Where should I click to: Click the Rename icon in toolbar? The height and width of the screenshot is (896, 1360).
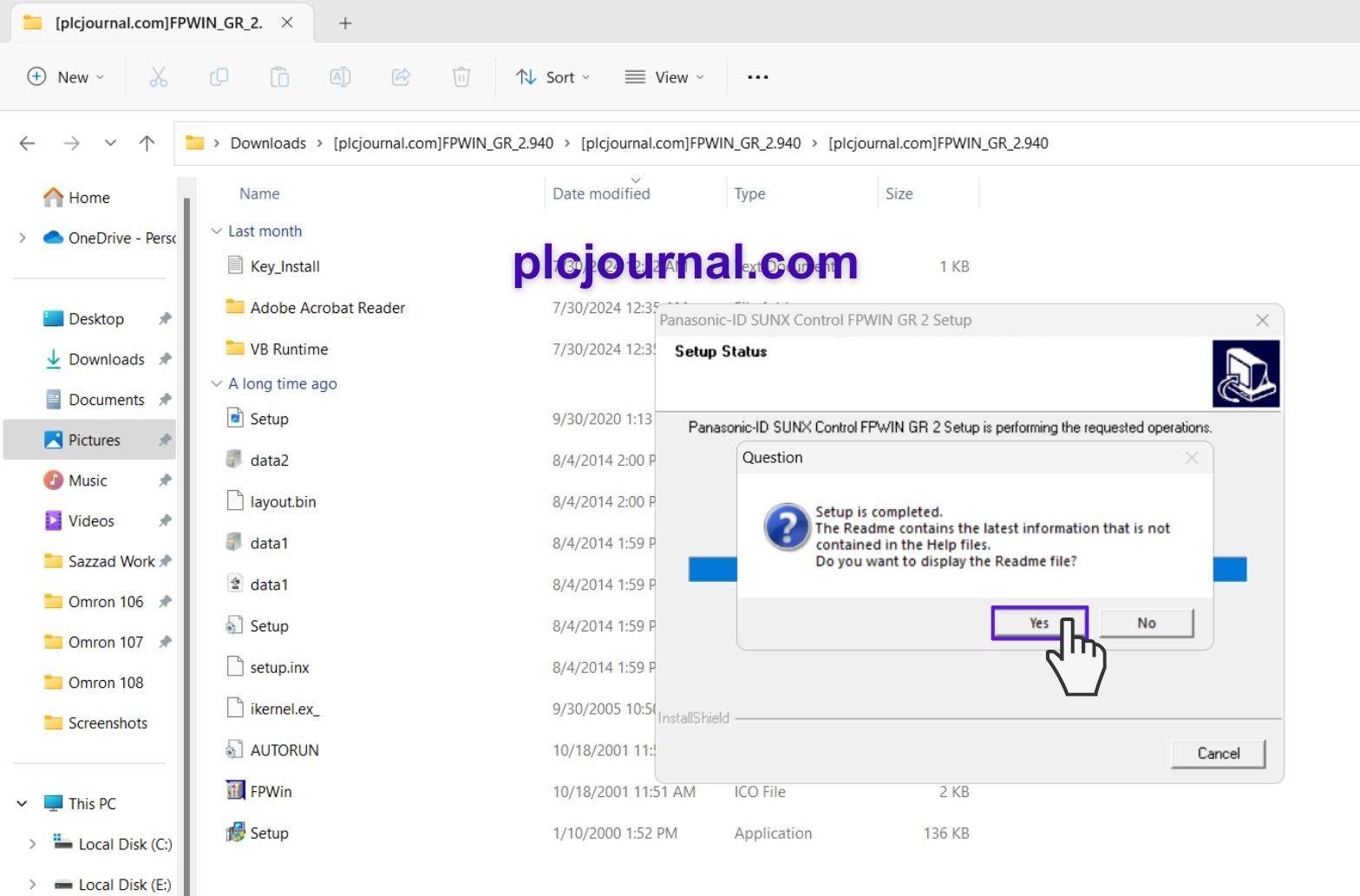(340, 77)
